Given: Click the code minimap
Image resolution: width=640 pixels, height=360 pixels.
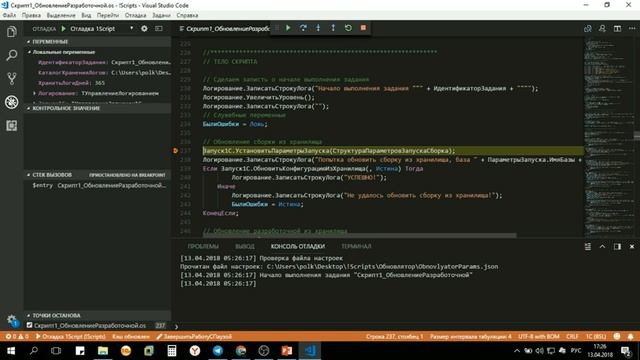Looking at the screenshot, I should point(610,137).
